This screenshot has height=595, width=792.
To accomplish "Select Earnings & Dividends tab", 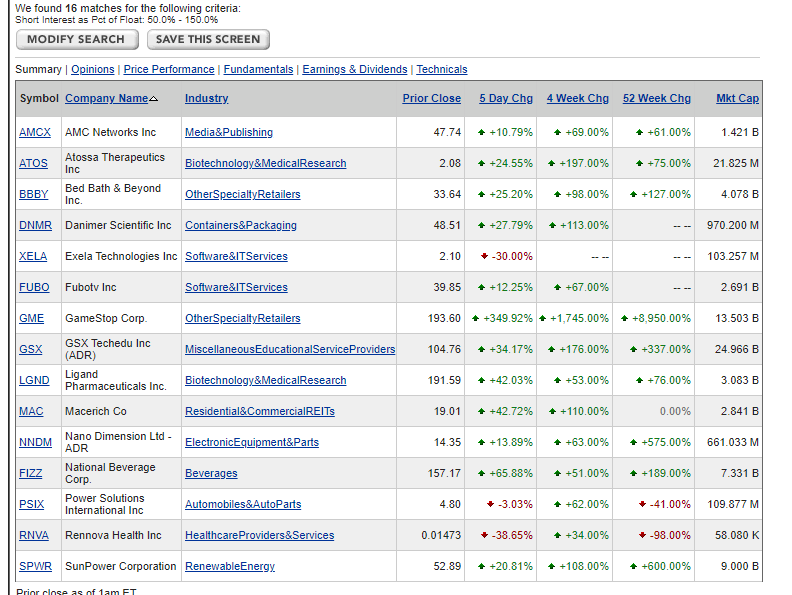I will click(x=355, y=69).
